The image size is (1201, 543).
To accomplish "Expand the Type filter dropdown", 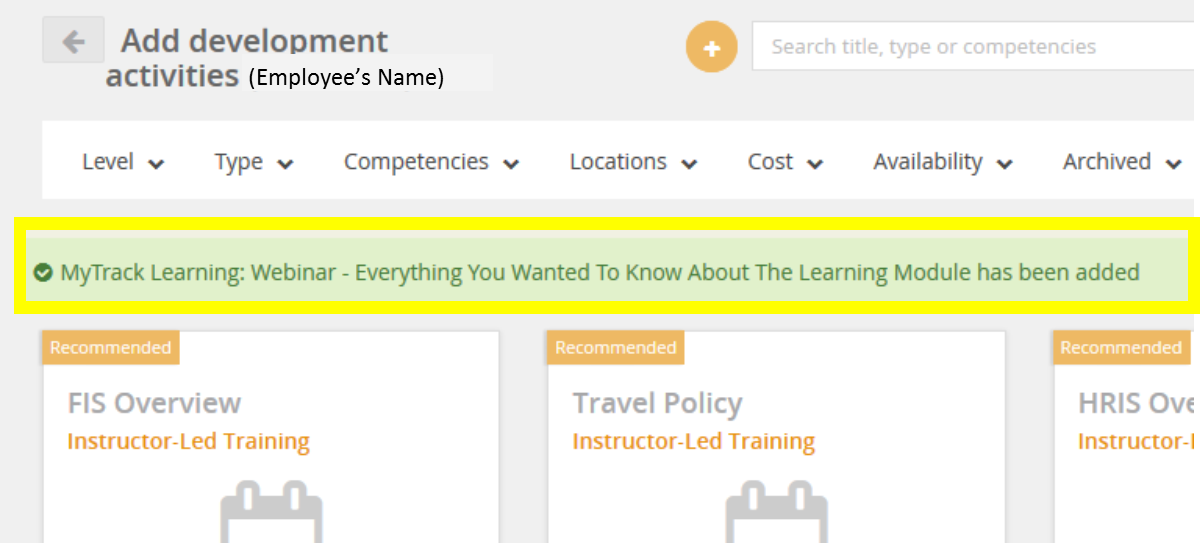I will (x=254, y=162).
